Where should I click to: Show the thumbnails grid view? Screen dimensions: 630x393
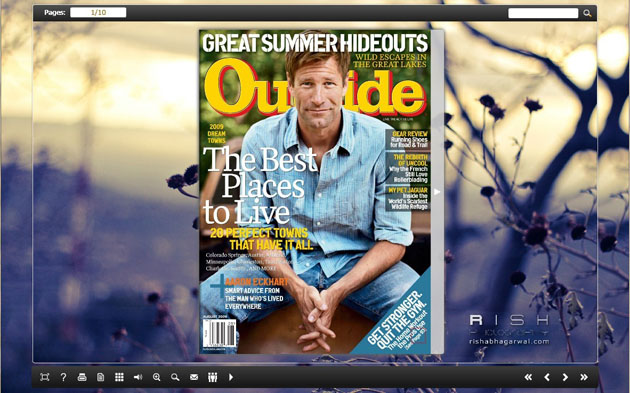(x=119, y=377)
